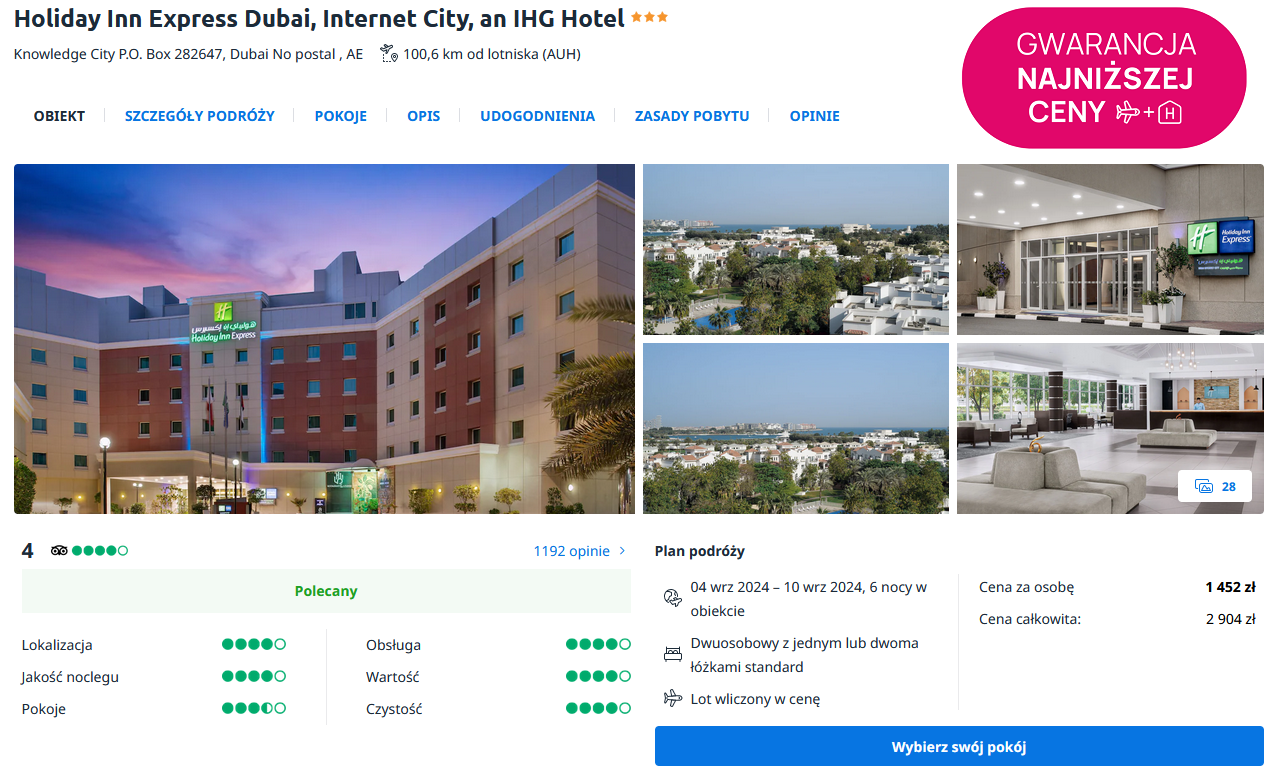Click the Gwarancja najniższej ceny badge
This screenshot has height=776, width=1282.
1104,78
